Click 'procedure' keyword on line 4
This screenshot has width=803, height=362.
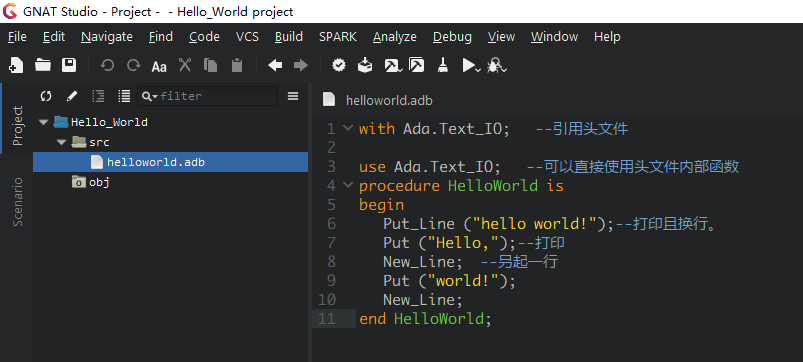coord(399,185)
